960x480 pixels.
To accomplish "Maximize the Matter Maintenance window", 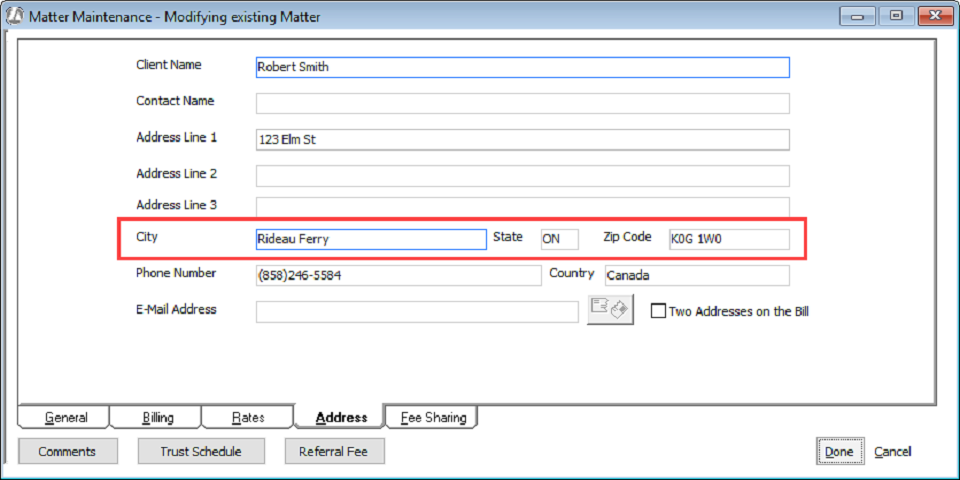I will [896, 17].
